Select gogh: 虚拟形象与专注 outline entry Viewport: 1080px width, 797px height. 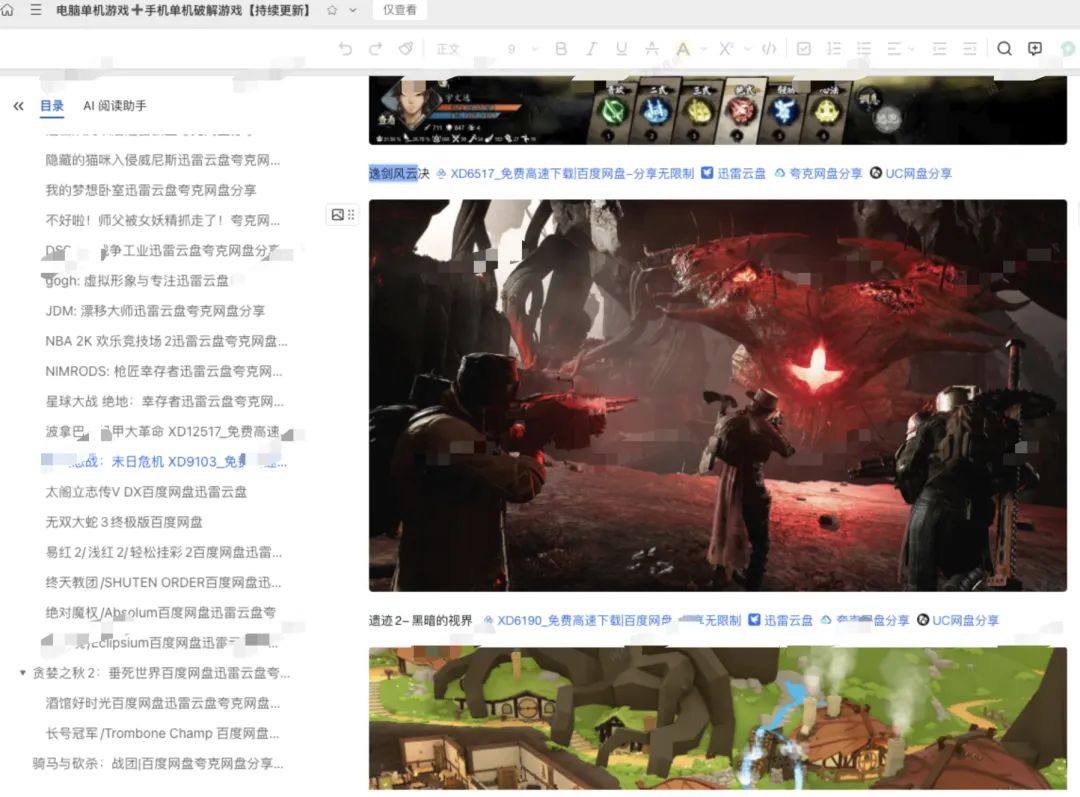(136, 280)
